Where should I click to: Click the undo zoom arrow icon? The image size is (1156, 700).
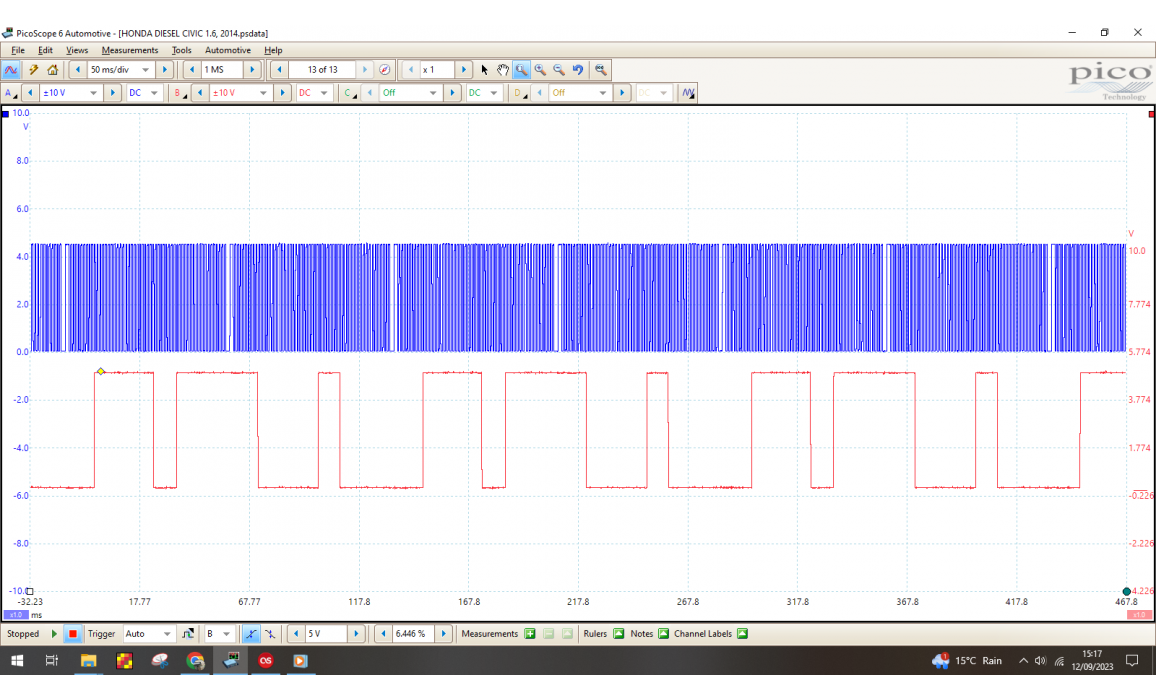pyautogui.click(x=578, y=70)
